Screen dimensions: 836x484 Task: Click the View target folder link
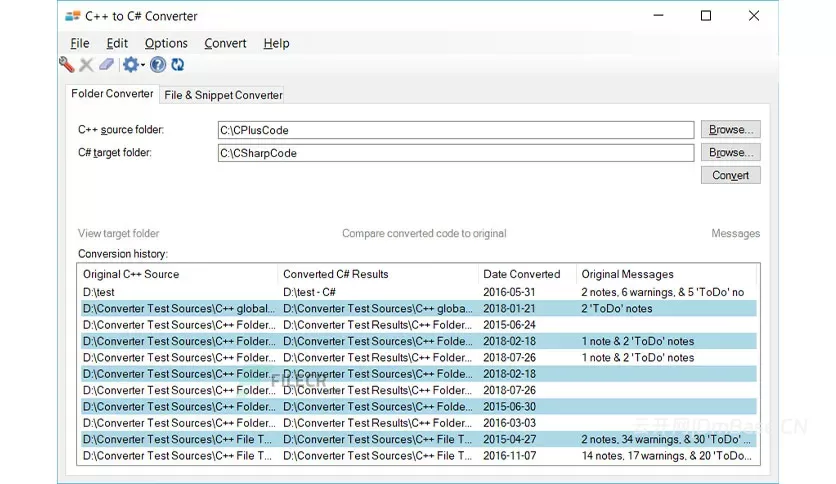pyautogui.click(x=118, y=233)
